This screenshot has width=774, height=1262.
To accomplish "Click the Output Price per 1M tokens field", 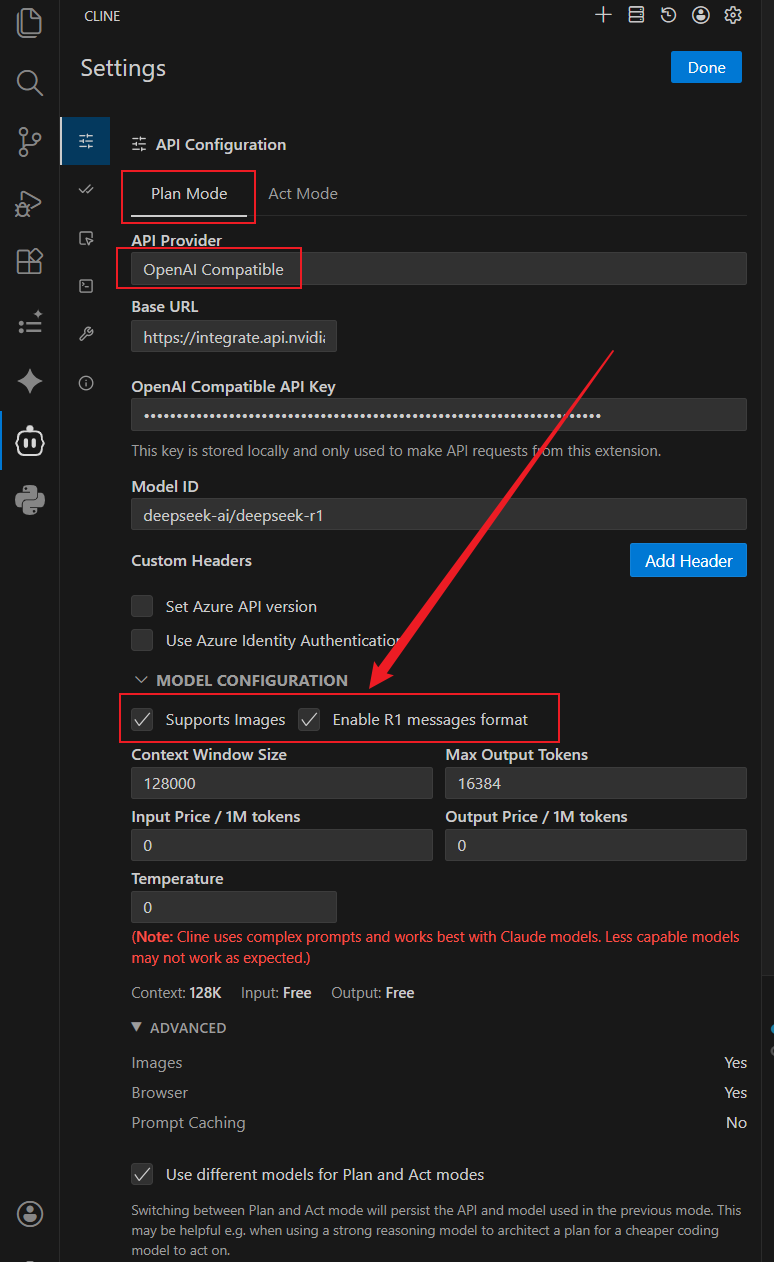I will pyautogui.click(x=596, y=845).
